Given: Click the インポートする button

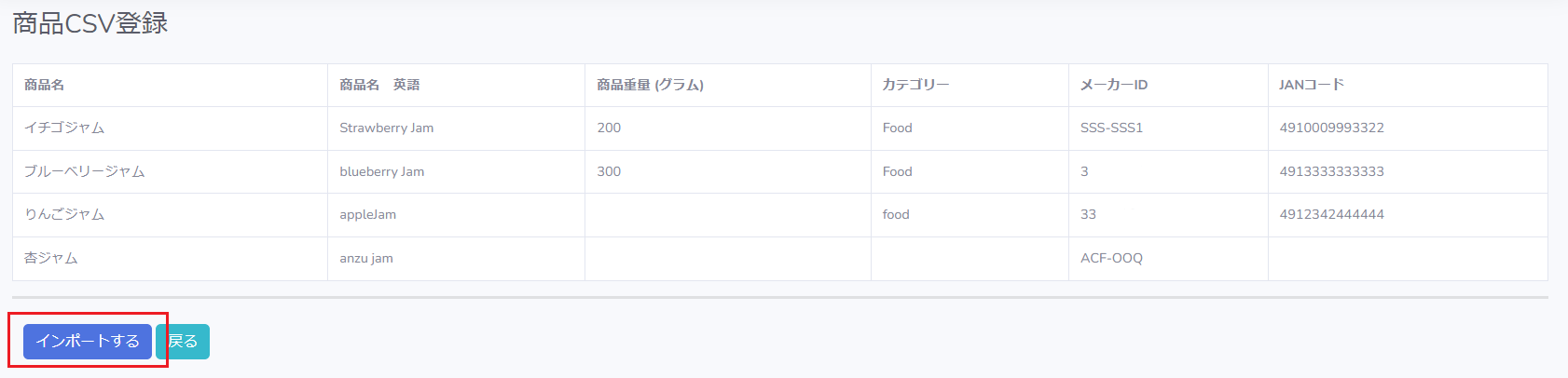Looking at the screenshot, I should pos(88,342).
